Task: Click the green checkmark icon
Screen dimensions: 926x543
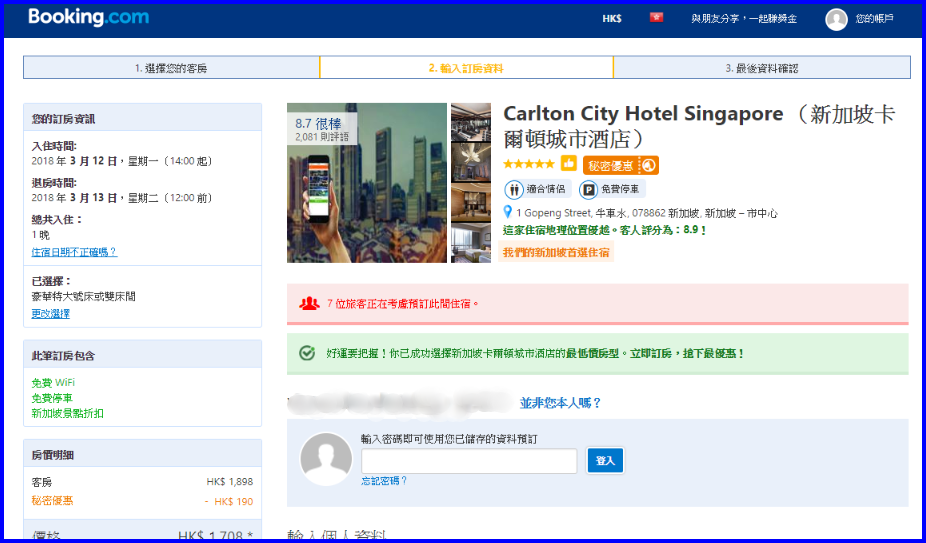Action: (307, 353)
